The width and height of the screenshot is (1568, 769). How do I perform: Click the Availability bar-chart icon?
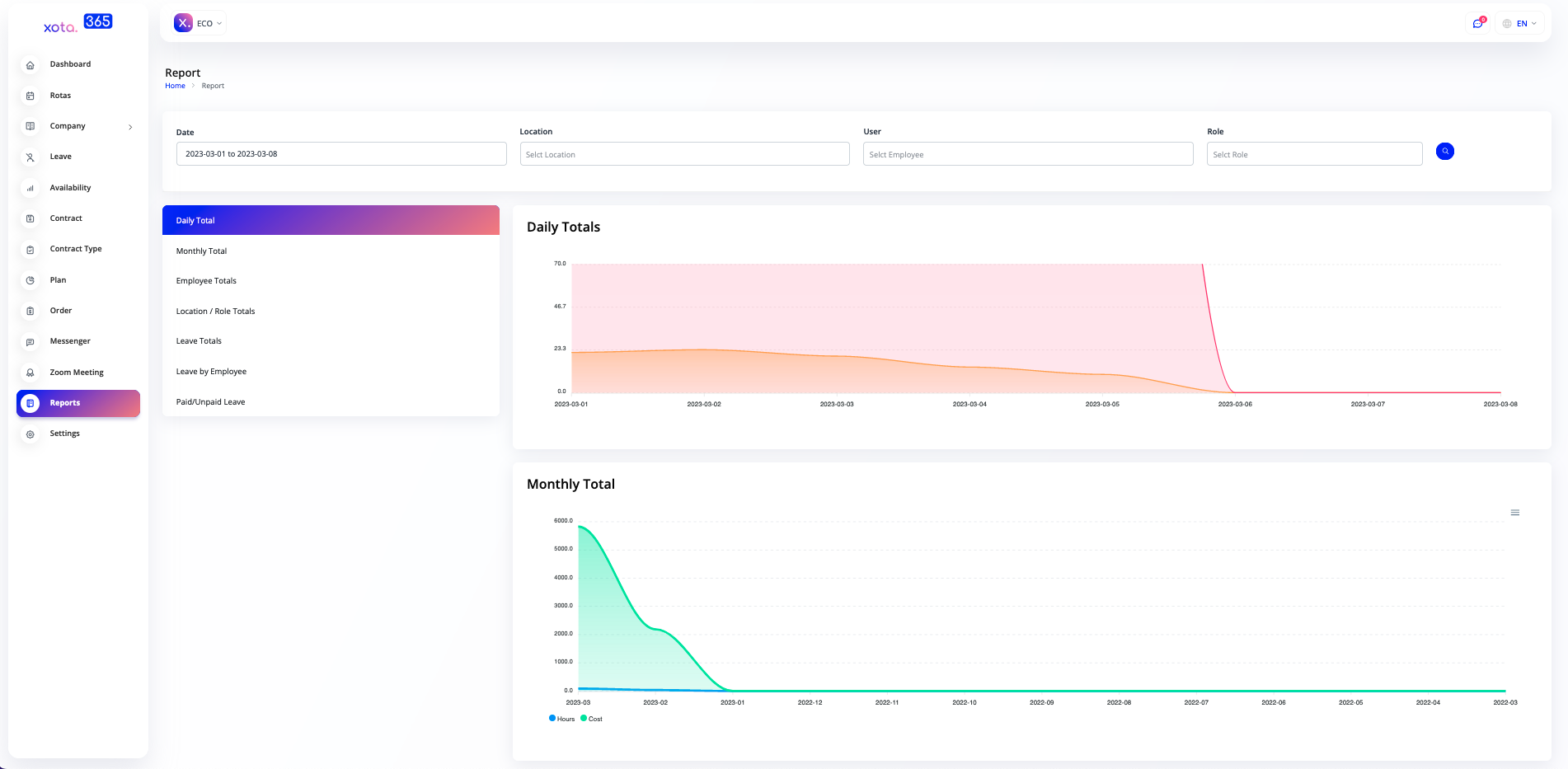click(31, 189)
